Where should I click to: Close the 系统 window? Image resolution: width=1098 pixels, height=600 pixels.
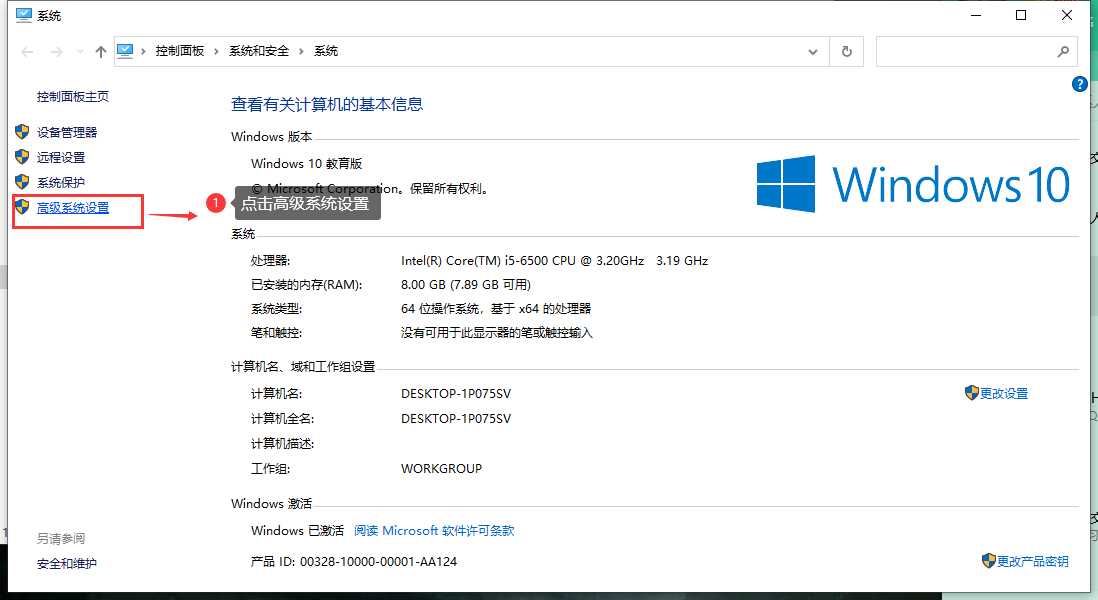point(1066,15)
